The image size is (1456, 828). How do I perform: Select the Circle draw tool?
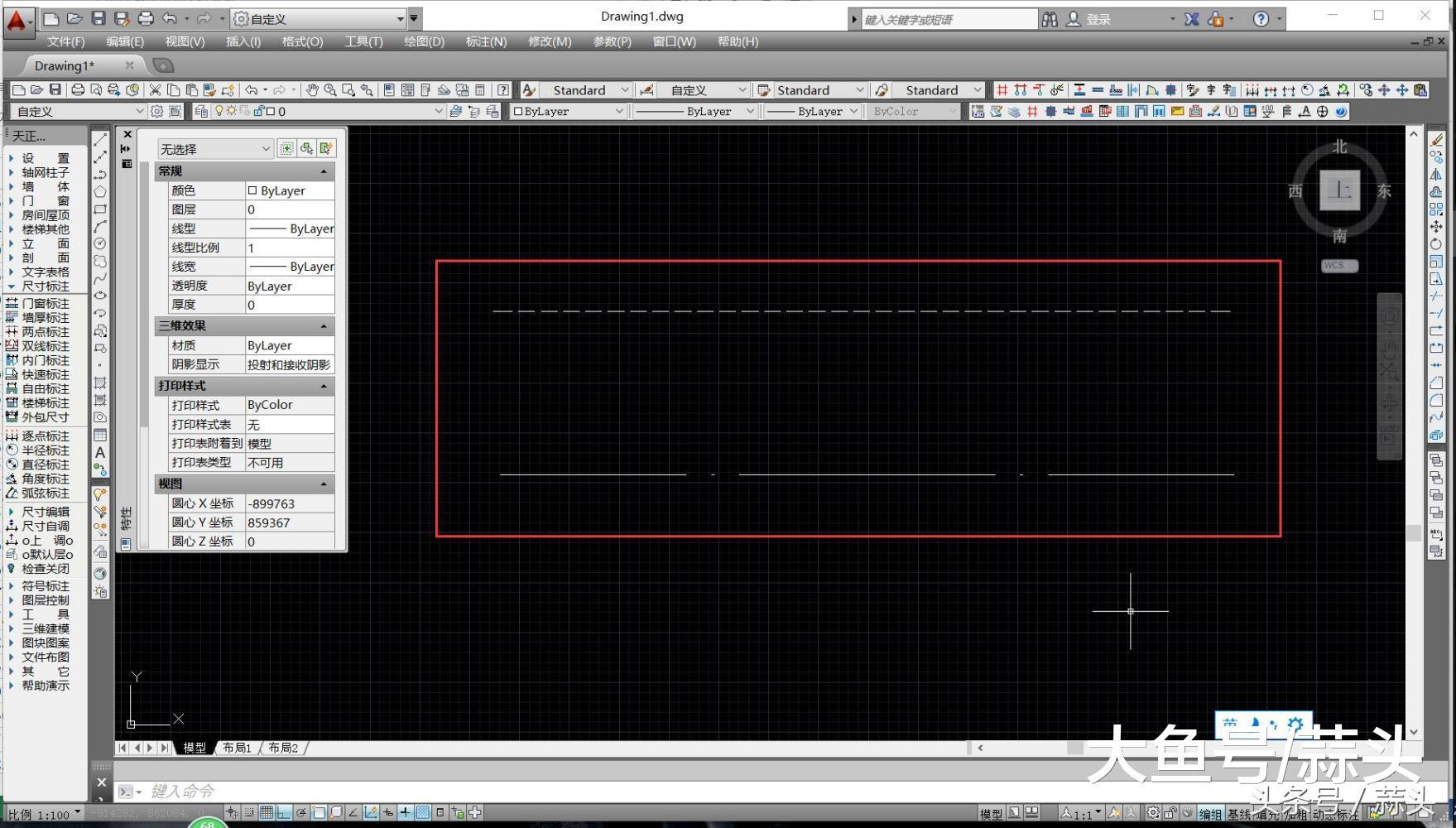(x=100, y=243)
